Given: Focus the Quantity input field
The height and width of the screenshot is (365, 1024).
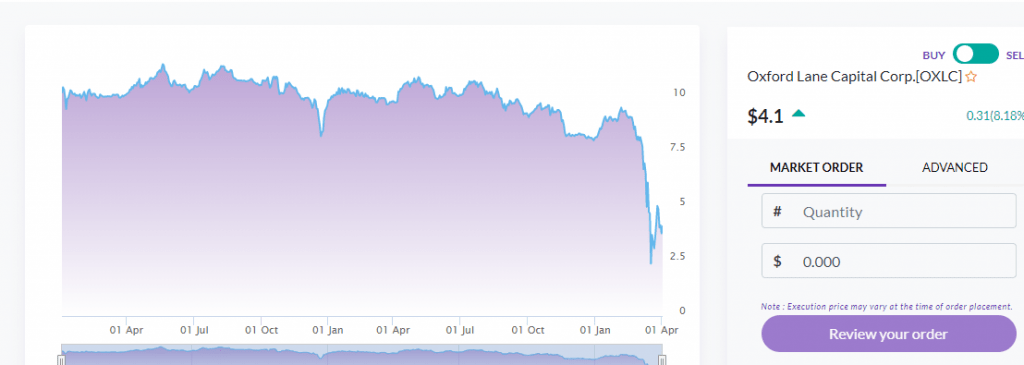Looking at the screenshot, I should [889, 212].
